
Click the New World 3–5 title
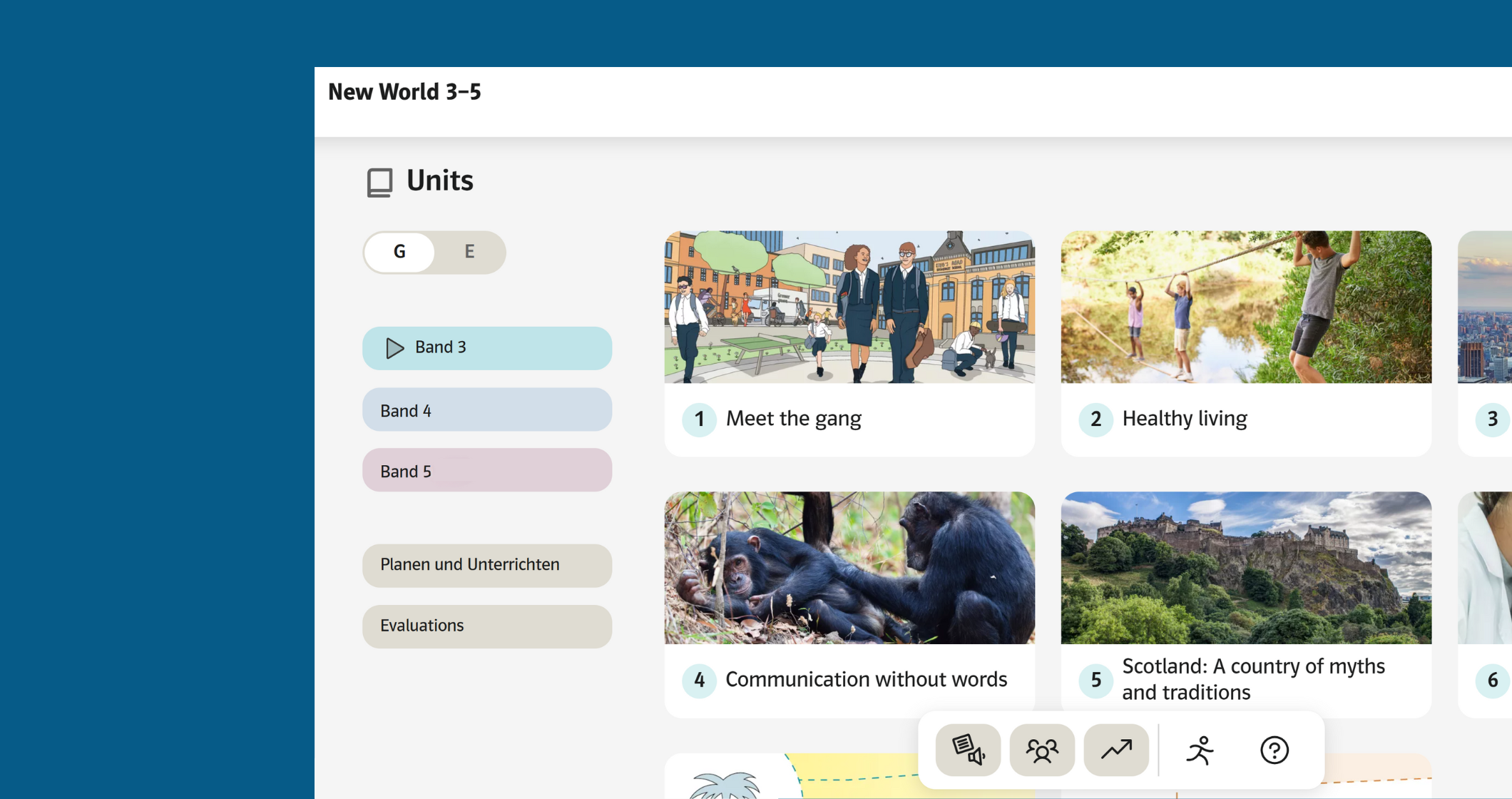point(404,92)
